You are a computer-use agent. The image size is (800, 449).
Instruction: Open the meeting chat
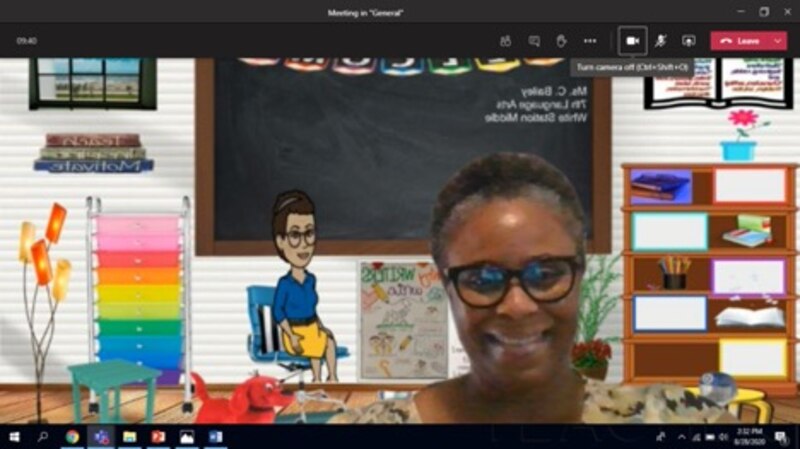coord(534,41)
